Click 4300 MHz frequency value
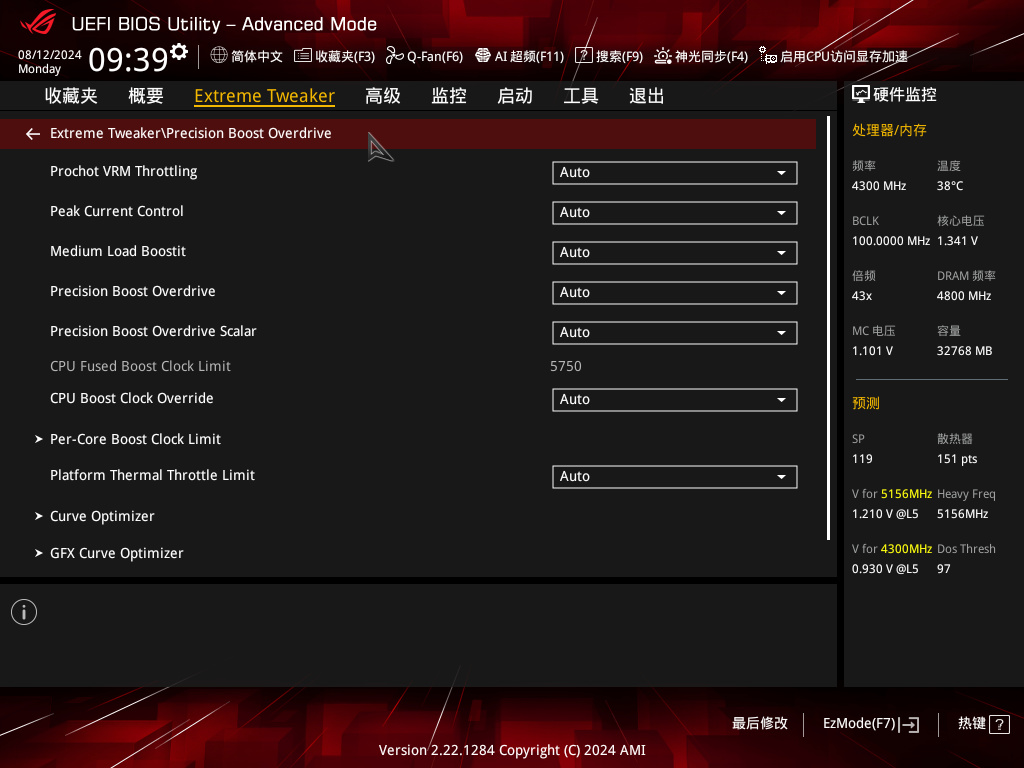 pos(878,186)
